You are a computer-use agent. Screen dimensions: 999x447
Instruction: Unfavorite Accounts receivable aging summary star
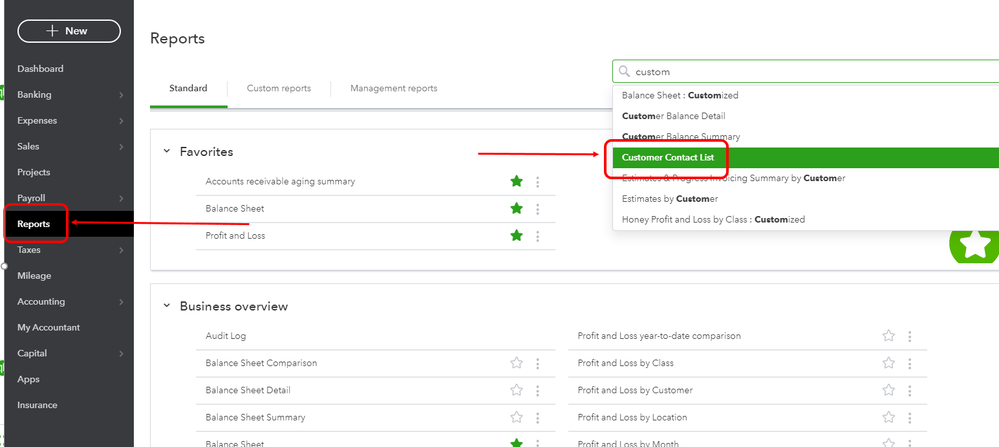tap(516, 182)
